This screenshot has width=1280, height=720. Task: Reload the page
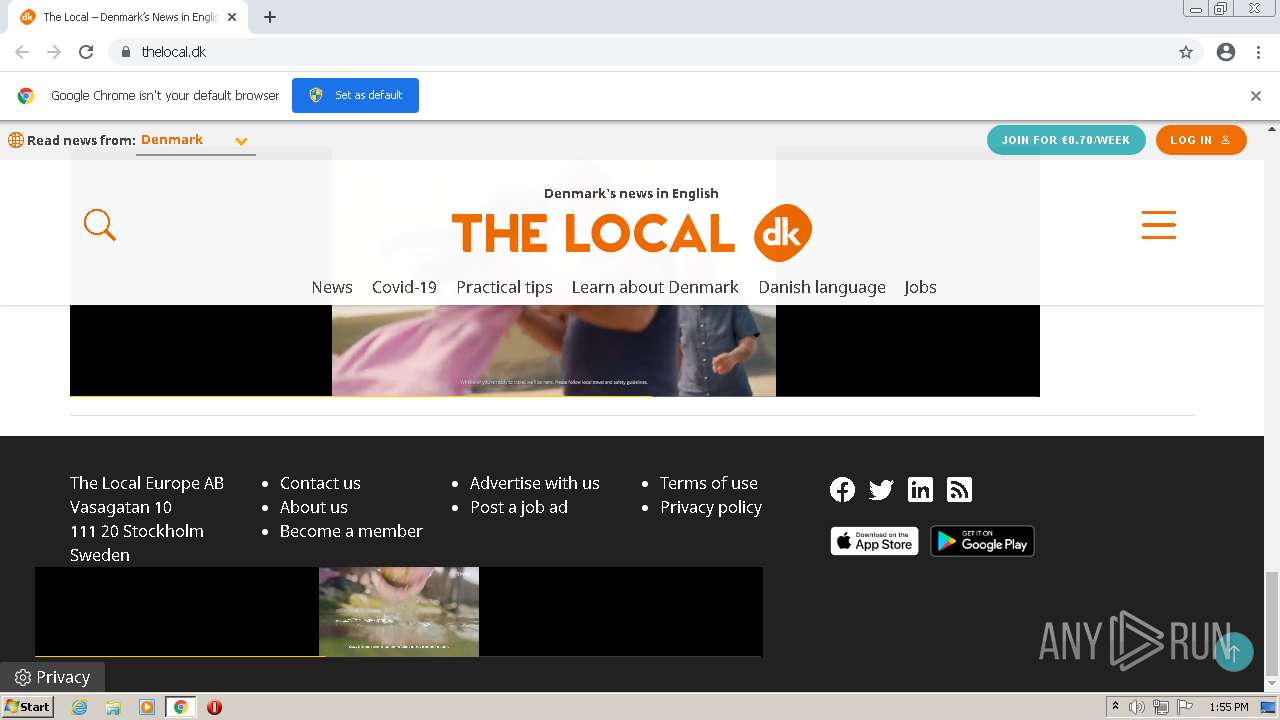86,52
